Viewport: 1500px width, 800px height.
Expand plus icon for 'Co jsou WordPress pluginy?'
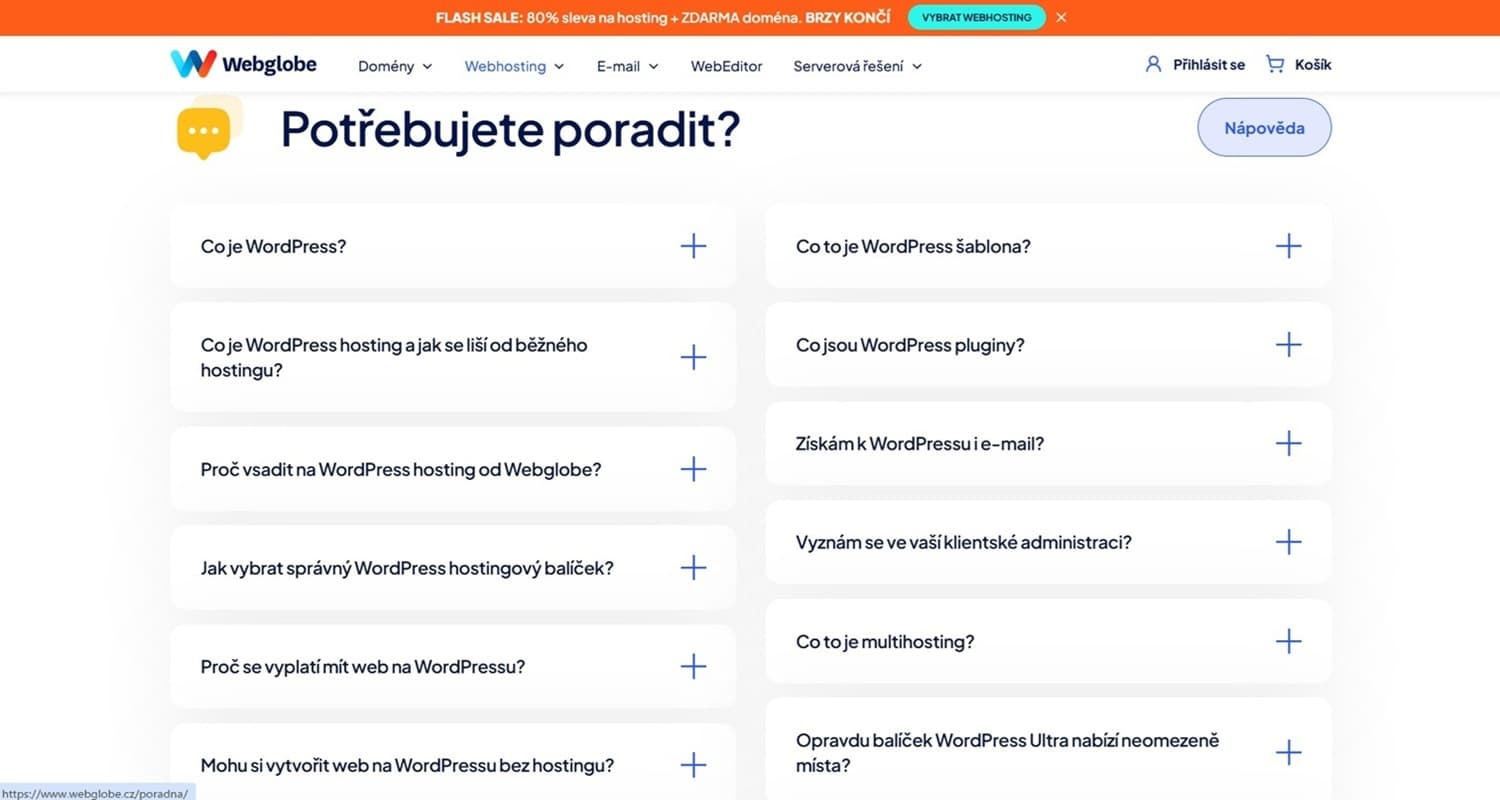(1289, 345)
